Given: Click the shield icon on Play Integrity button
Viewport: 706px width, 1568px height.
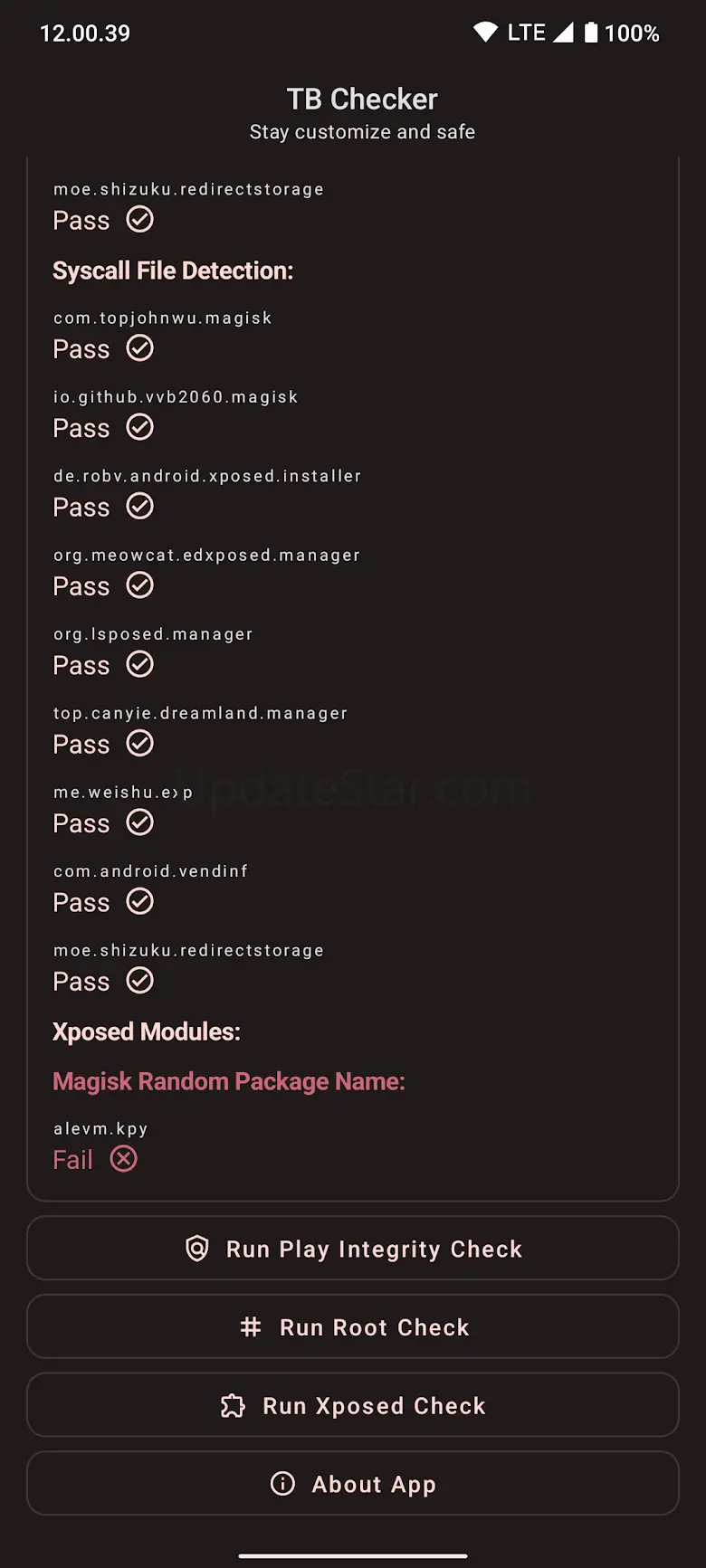Looking at the screenshot, I should pyautogui.click(x=197, y=1249).
